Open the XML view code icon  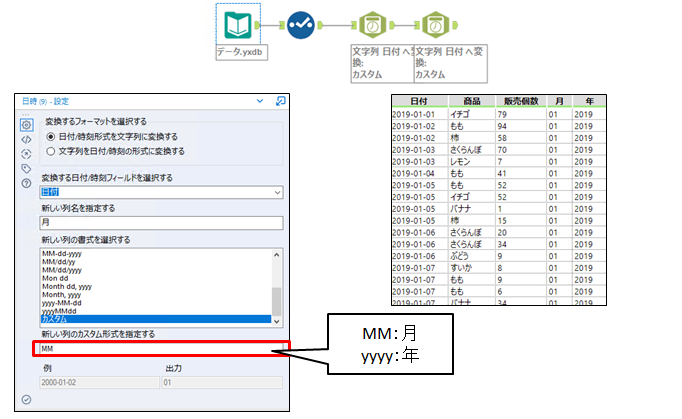pos(26,138)
